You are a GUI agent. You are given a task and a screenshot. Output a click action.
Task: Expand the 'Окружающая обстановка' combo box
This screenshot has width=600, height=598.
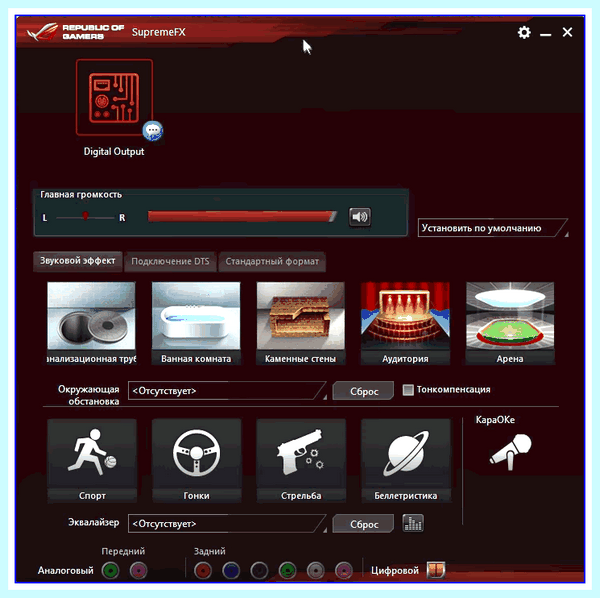(x=227, y=391)
